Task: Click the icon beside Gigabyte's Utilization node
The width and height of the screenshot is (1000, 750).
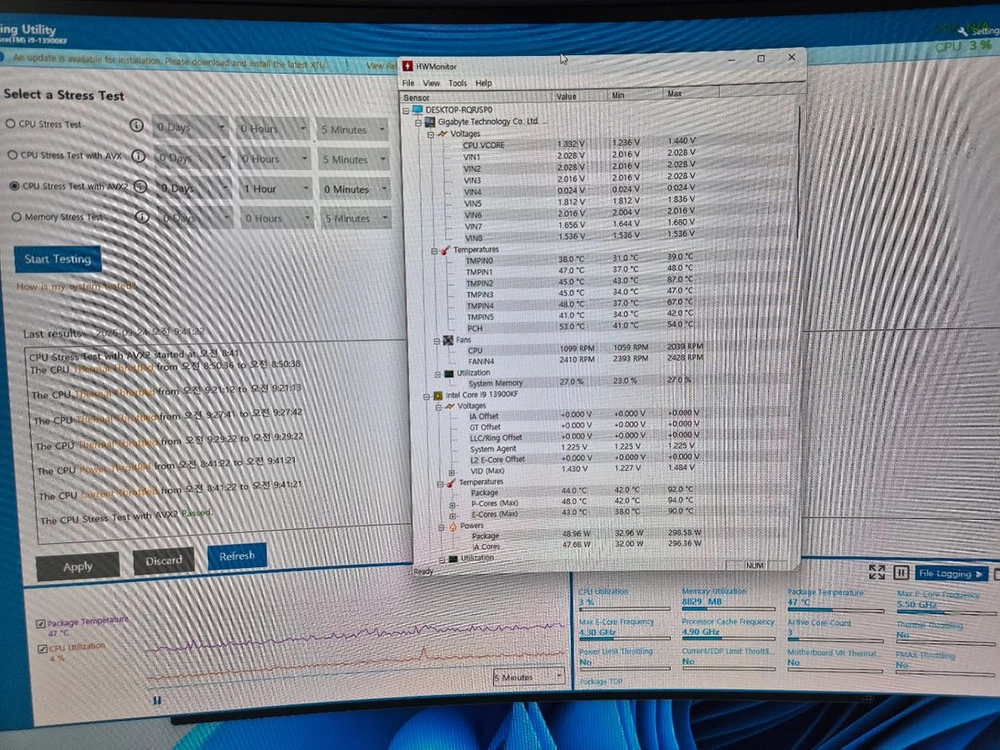Action: click(449, 373)
